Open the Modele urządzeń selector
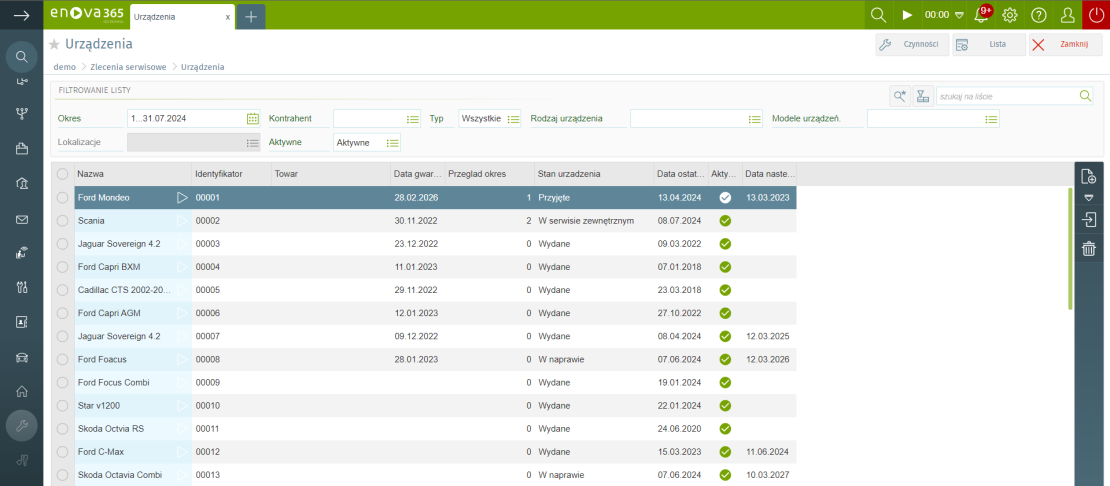Viewport: 1110px width, 486px height. click(x=991, y=120)
